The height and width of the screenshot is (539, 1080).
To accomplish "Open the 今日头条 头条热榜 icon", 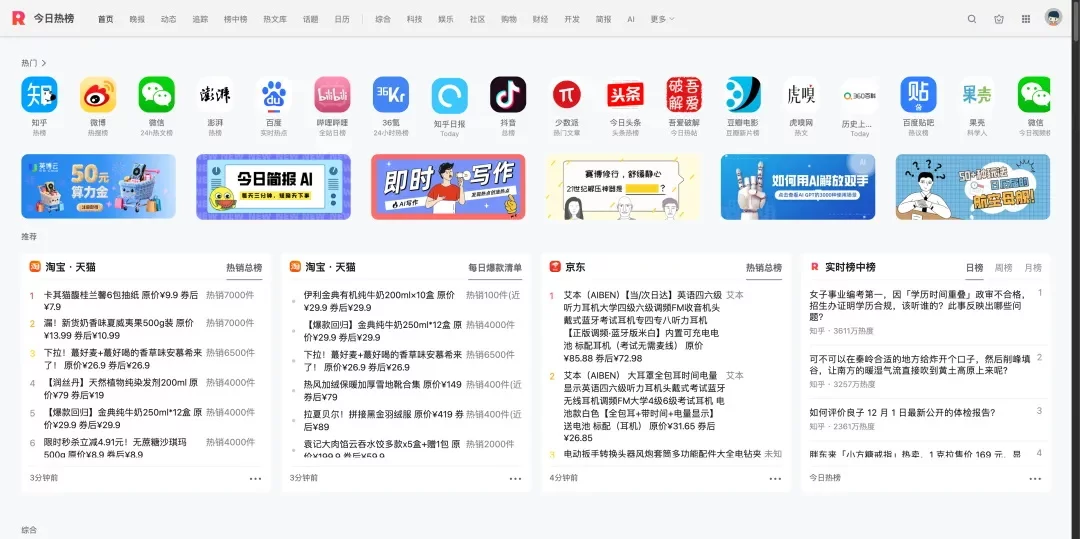I will (x=625, y=95).
